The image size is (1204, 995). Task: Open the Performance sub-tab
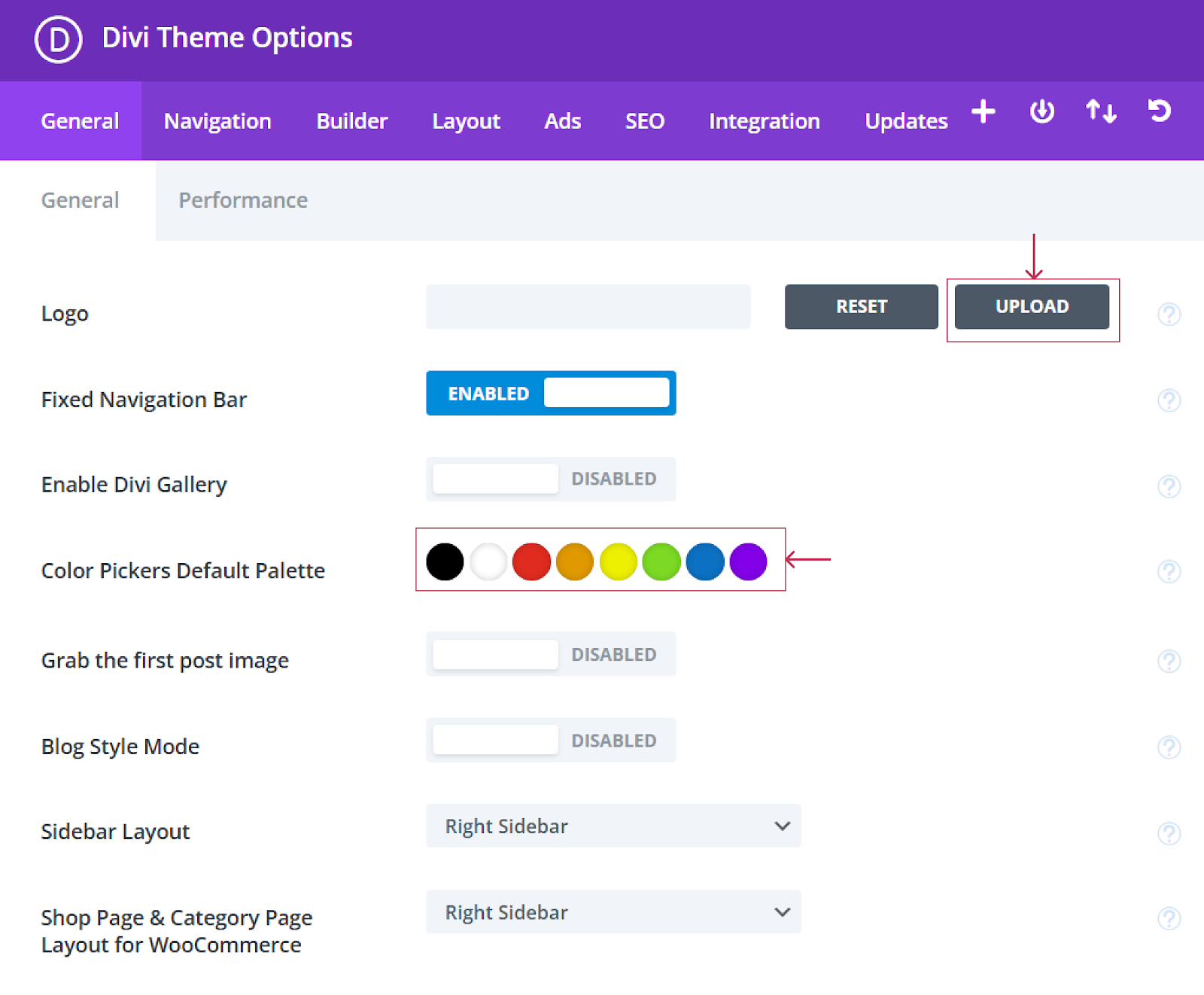click(x=243, y=200)
